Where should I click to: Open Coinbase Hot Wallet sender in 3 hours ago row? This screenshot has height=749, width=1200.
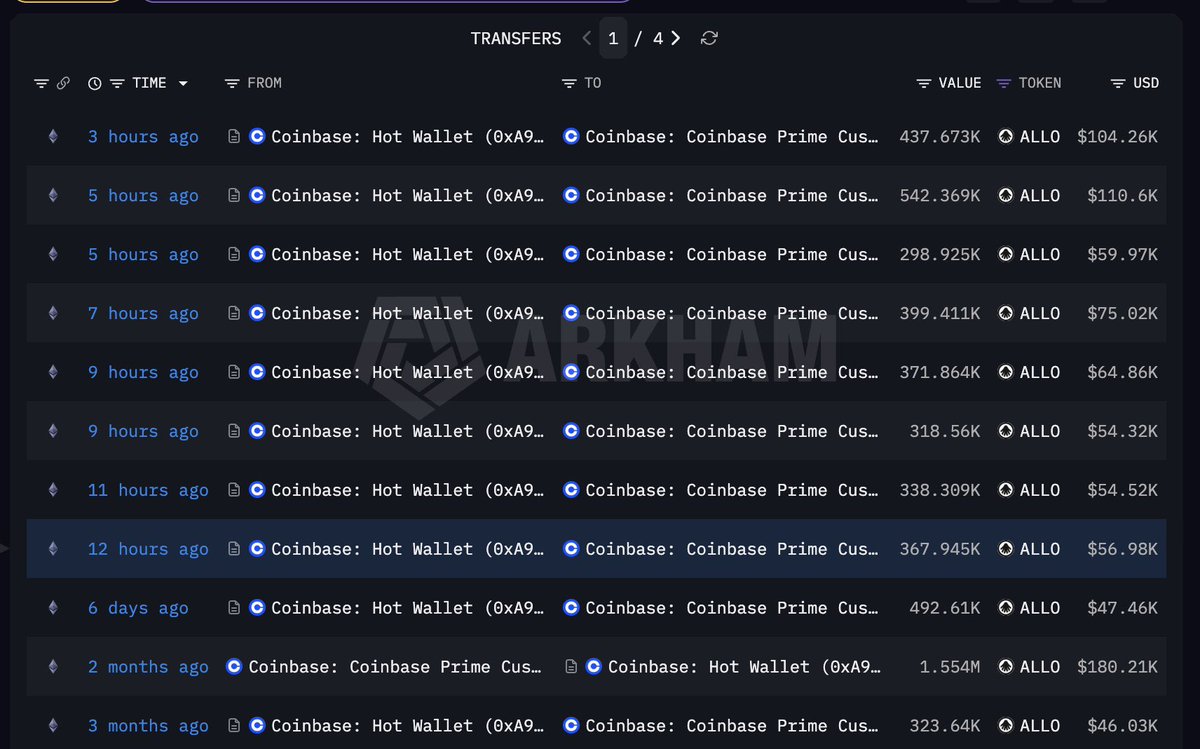(x=408, y=136)
